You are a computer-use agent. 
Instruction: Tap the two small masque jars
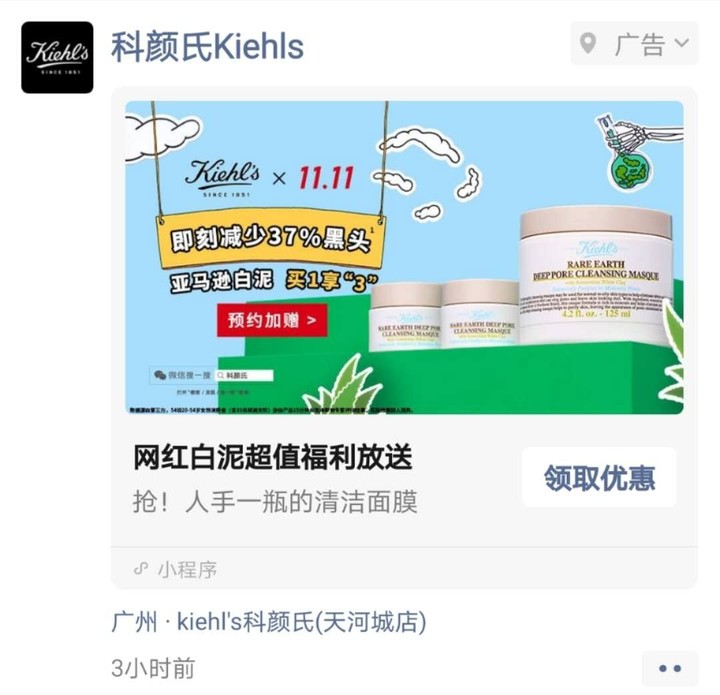(444, 316)
